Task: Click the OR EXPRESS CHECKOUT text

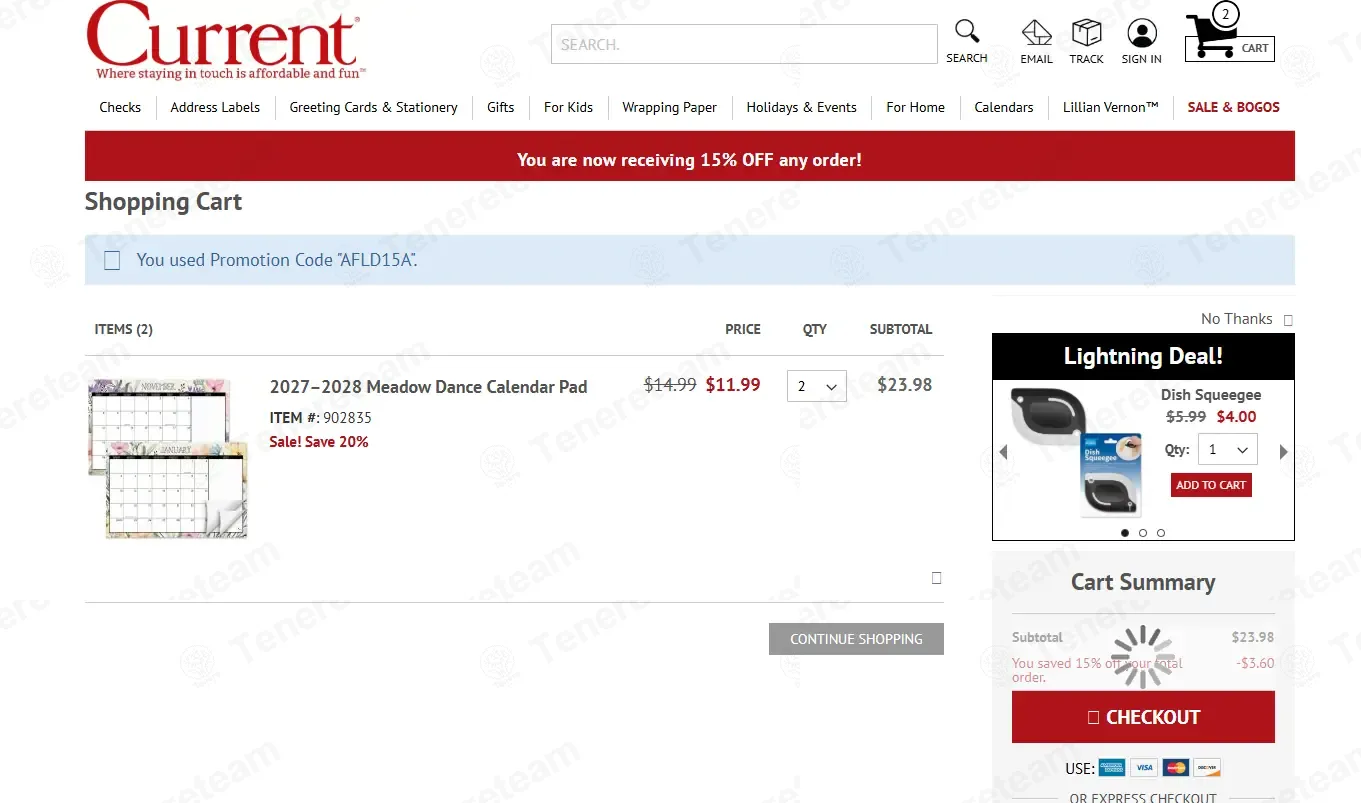Action: (1143, 798)
